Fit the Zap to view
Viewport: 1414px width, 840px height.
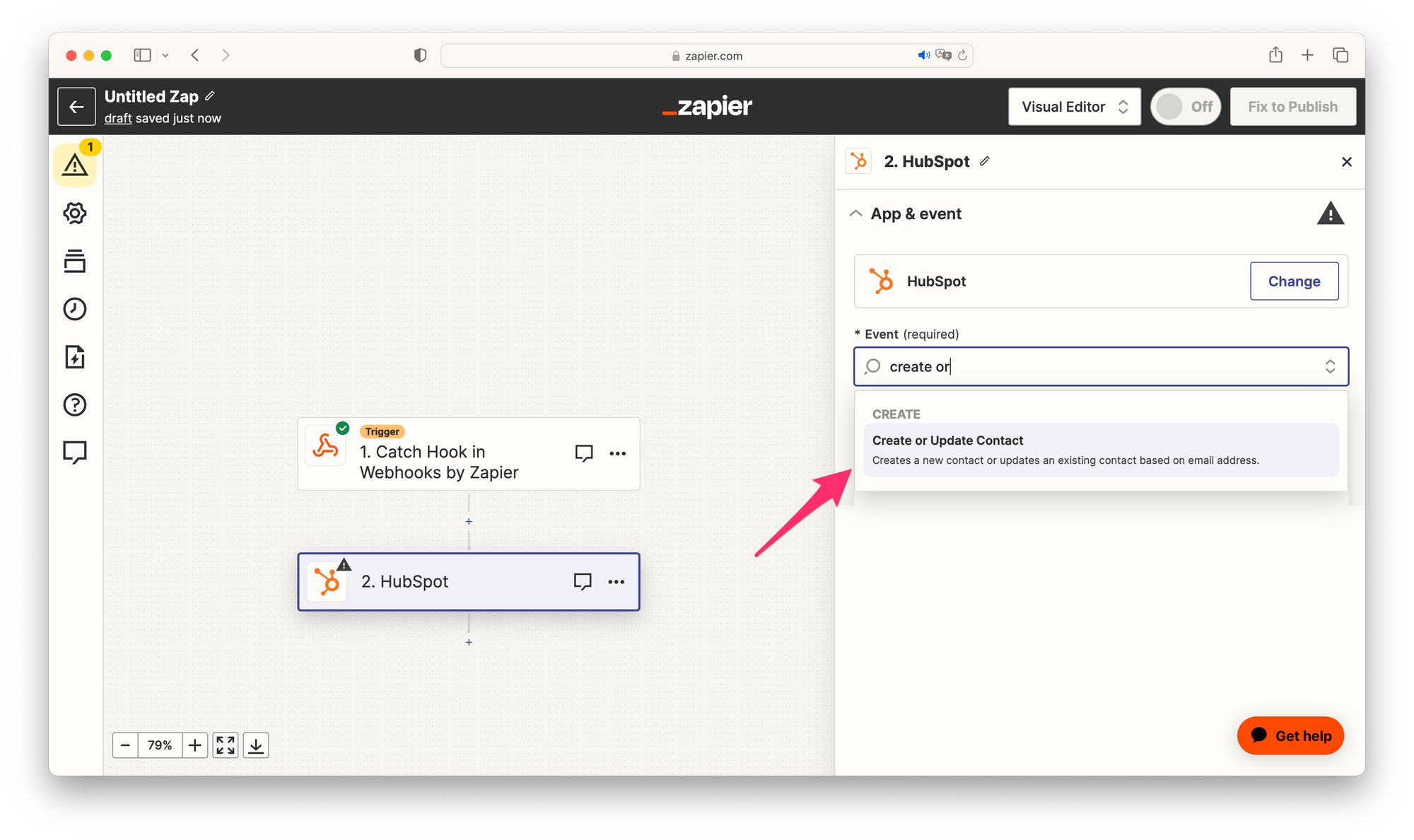(226, 745)
